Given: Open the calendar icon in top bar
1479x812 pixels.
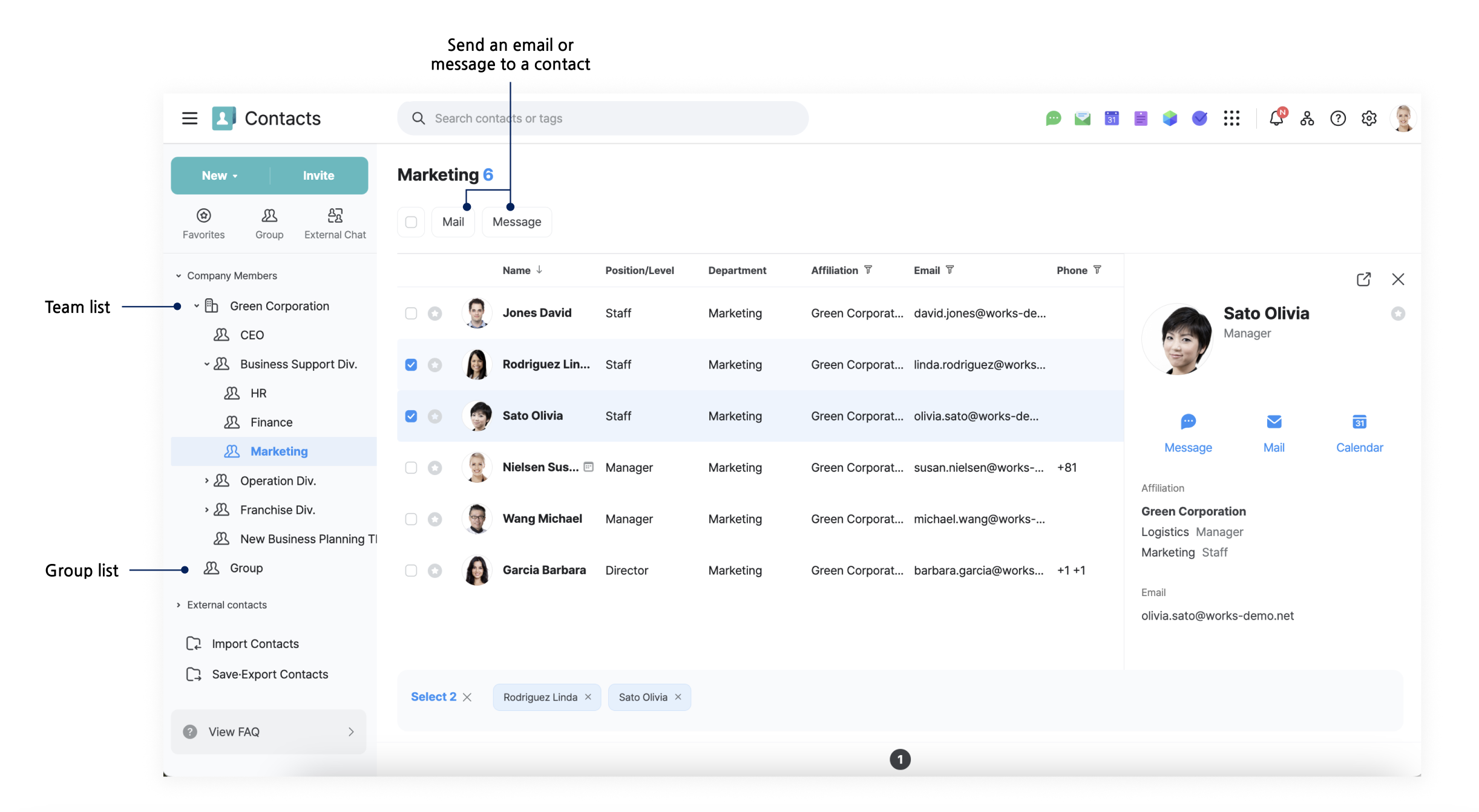Looking at the screenshot, I should pyautogui.click(x=1111, y=119).
